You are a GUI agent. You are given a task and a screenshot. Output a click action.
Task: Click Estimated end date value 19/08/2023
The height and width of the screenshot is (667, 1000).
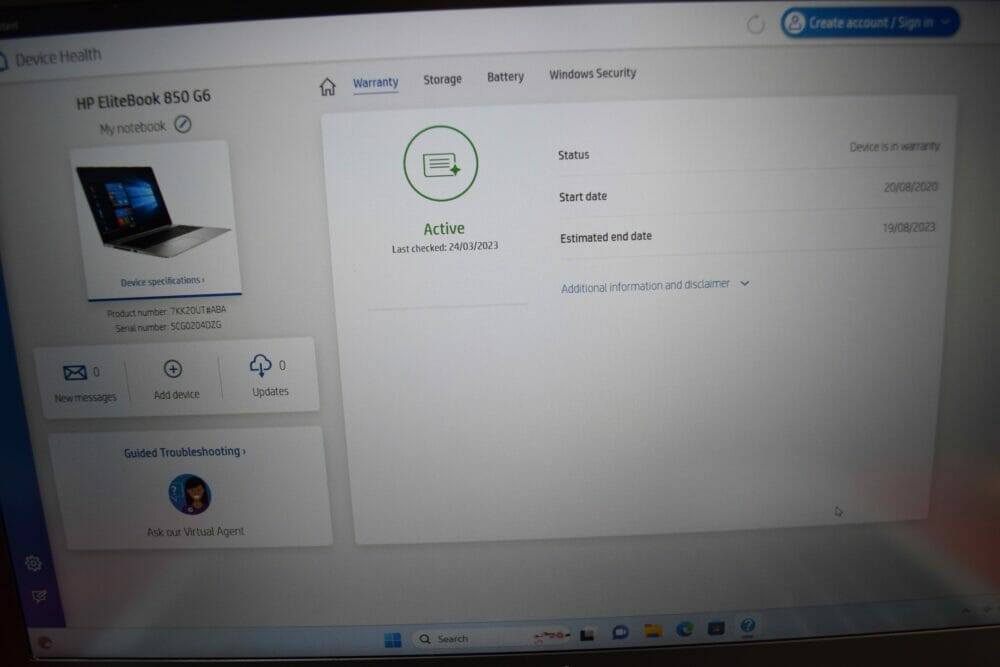pyautogui.click(x=908, y=228)
